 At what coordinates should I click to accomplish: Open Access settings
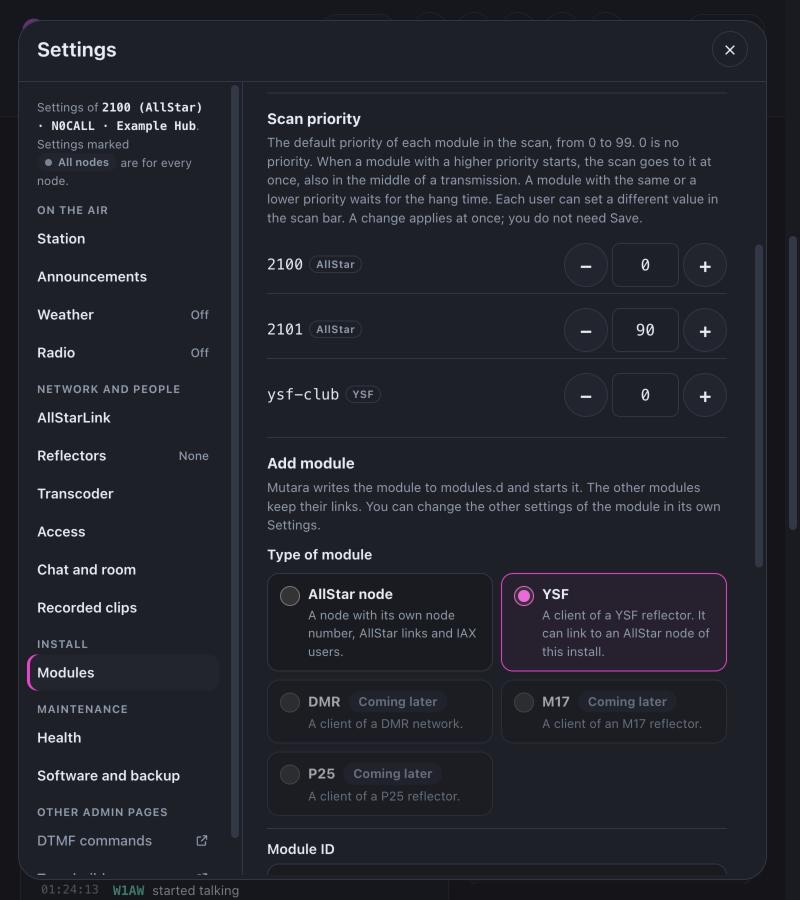123,532
